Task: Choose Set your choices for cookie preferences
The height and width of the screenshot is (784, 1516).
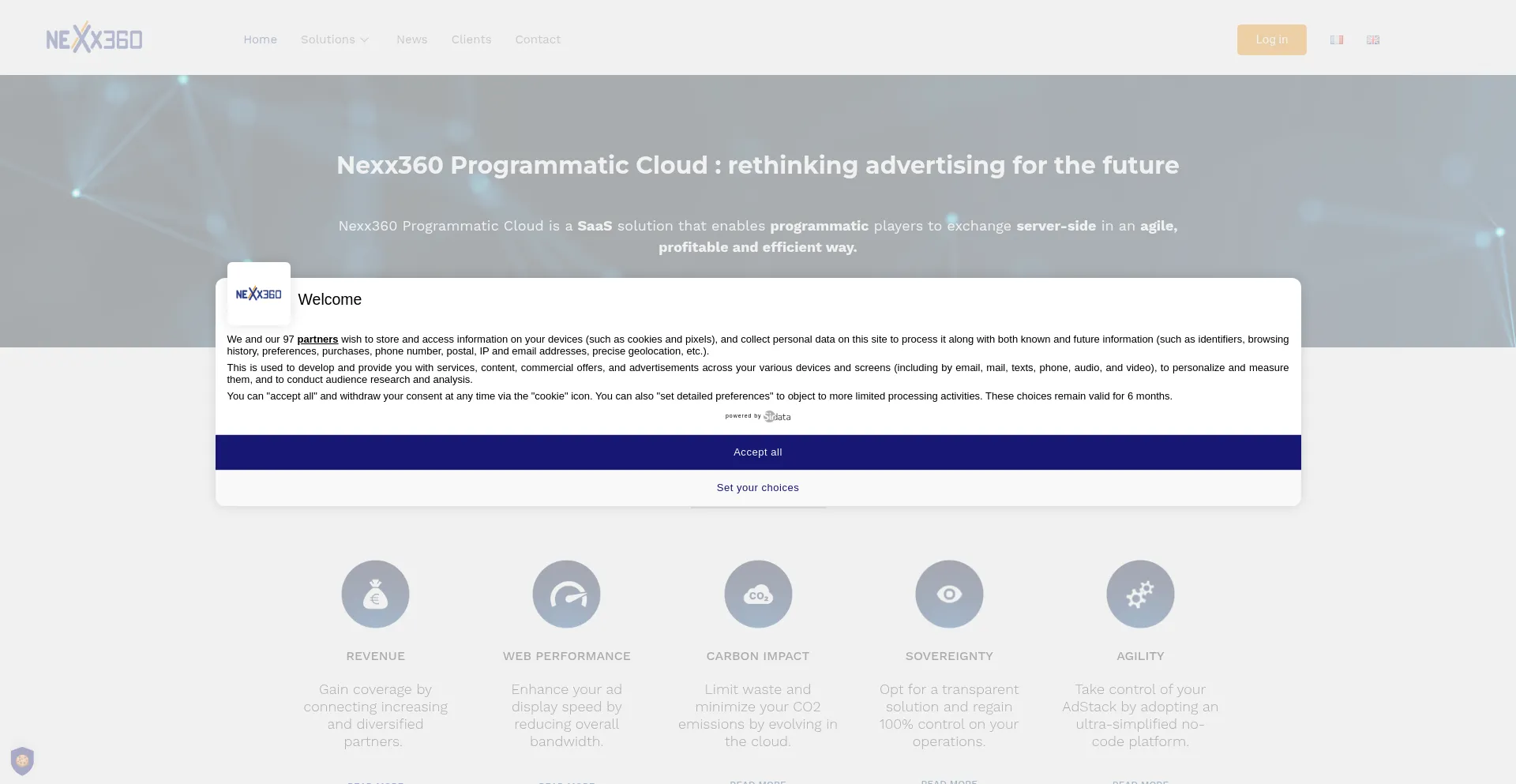Action: (x=757, y=487)
